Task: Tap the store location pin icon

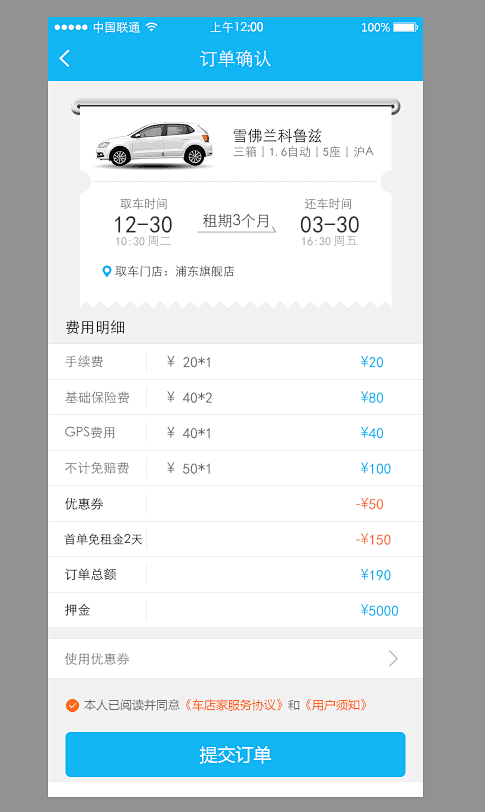Action: pyautogui.click(x=107, y=271)
